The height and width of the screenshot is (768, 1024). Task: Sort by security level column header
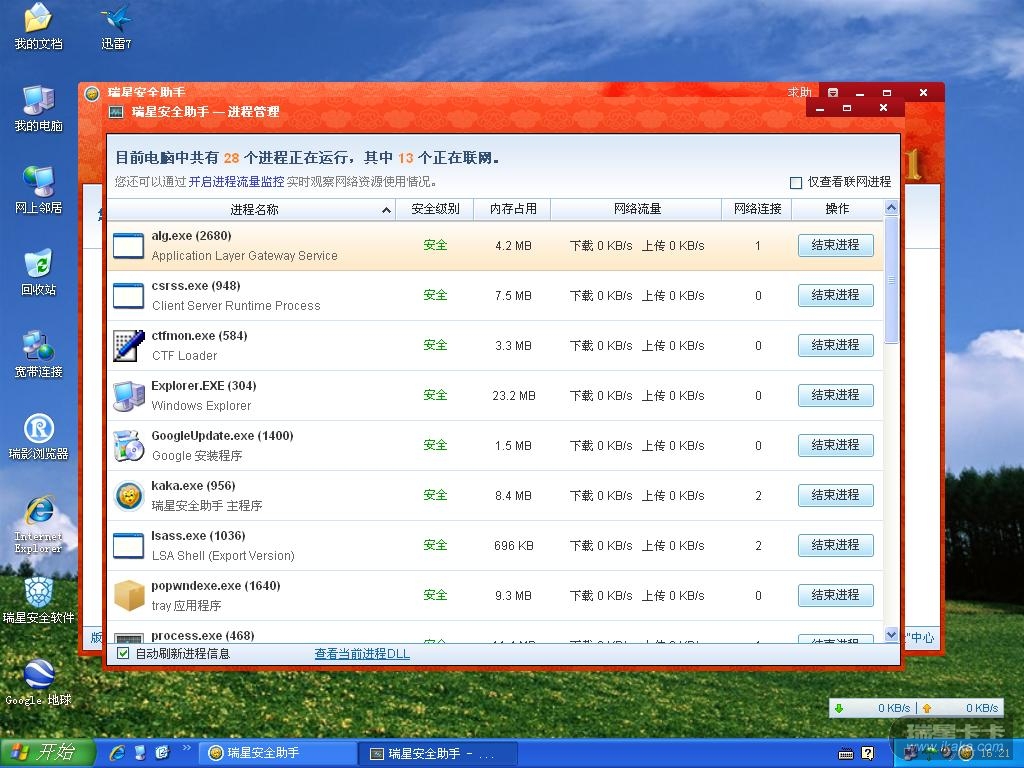435,209
